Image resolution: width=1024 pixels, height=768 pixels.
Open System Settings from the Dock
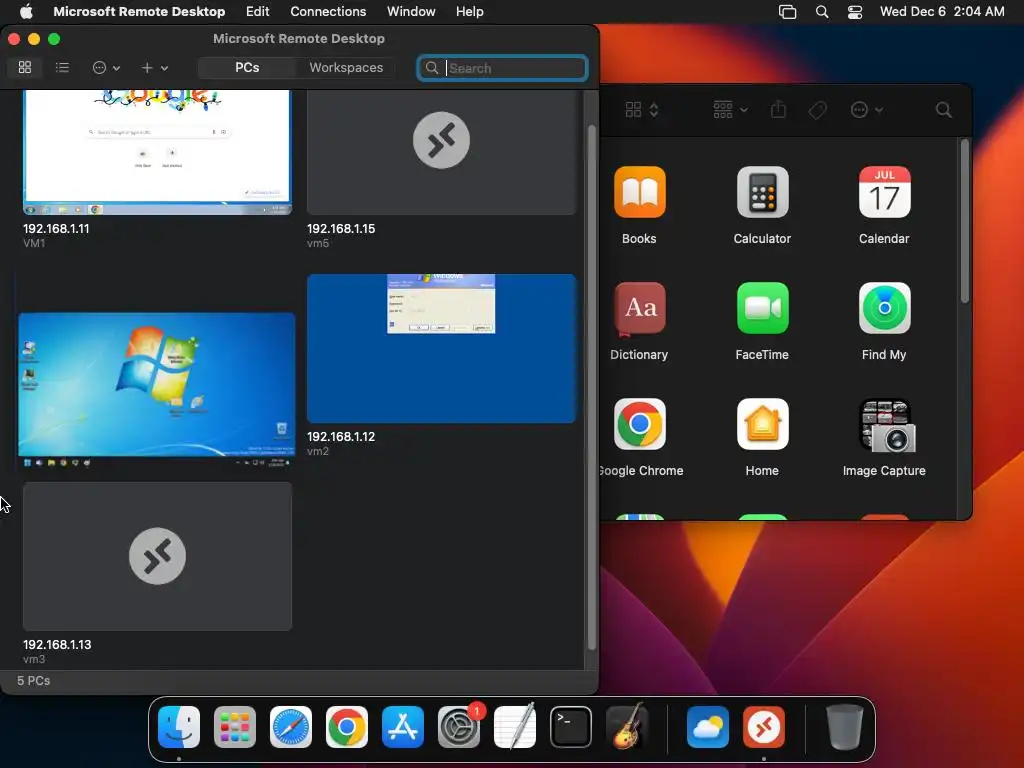click(458, 727)
